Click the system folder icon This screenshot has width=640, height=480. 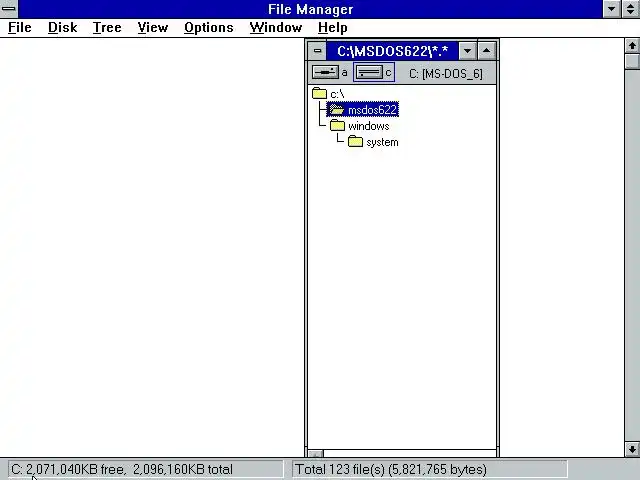tap(355, 142)
